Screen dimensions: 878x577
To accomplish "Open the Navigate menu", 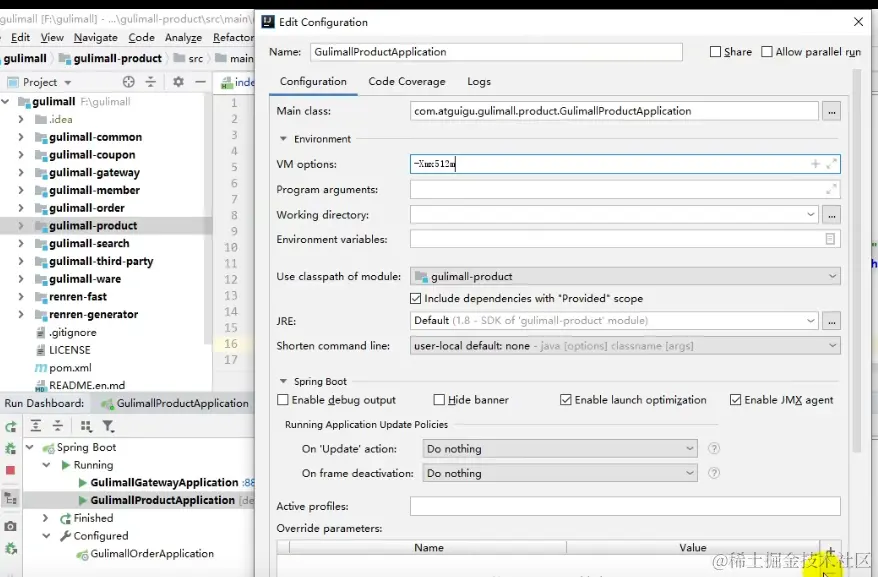I will [x=95, y=38].
